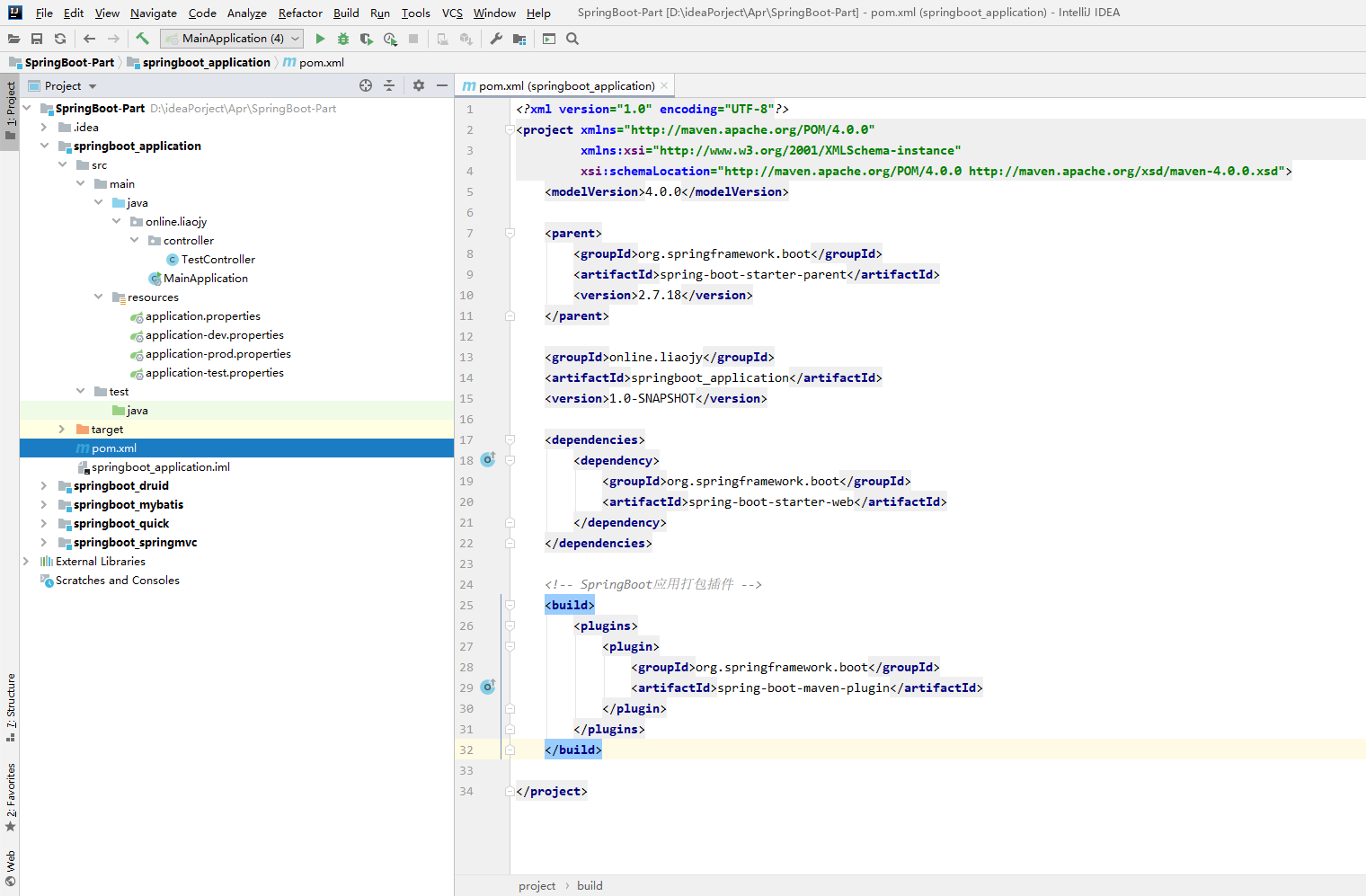The width and height of the screenshot is (1366, 896).
Task: Expand the springboot_mybatis module
Action: point(44,504)
